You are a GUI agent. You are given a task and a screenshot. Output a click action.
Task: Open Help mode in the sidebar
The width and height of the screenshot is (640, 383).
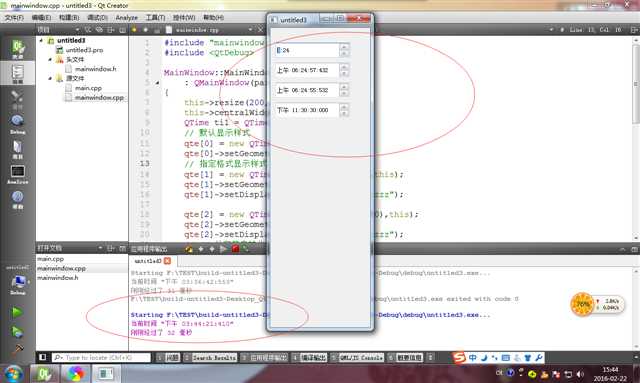coord(18,199)
